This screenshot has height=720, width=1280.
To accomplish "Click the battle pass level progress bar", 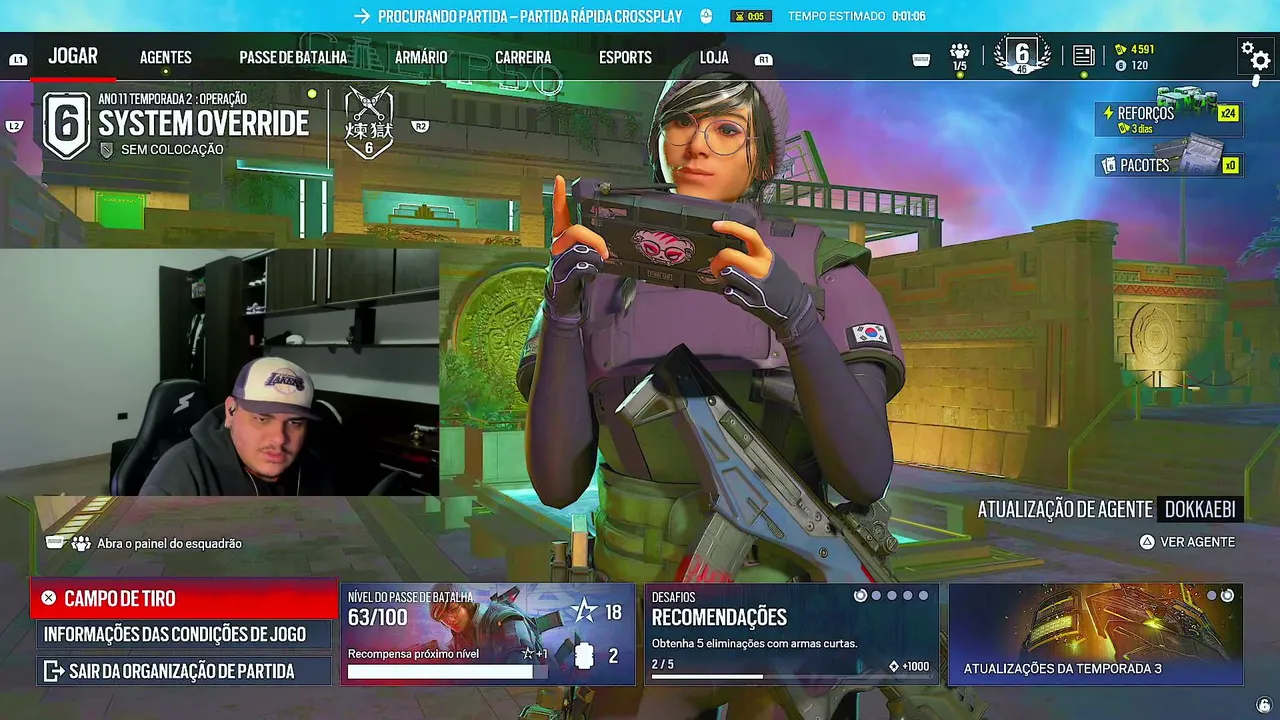I will pyautogui.click(x=447, y=672).
